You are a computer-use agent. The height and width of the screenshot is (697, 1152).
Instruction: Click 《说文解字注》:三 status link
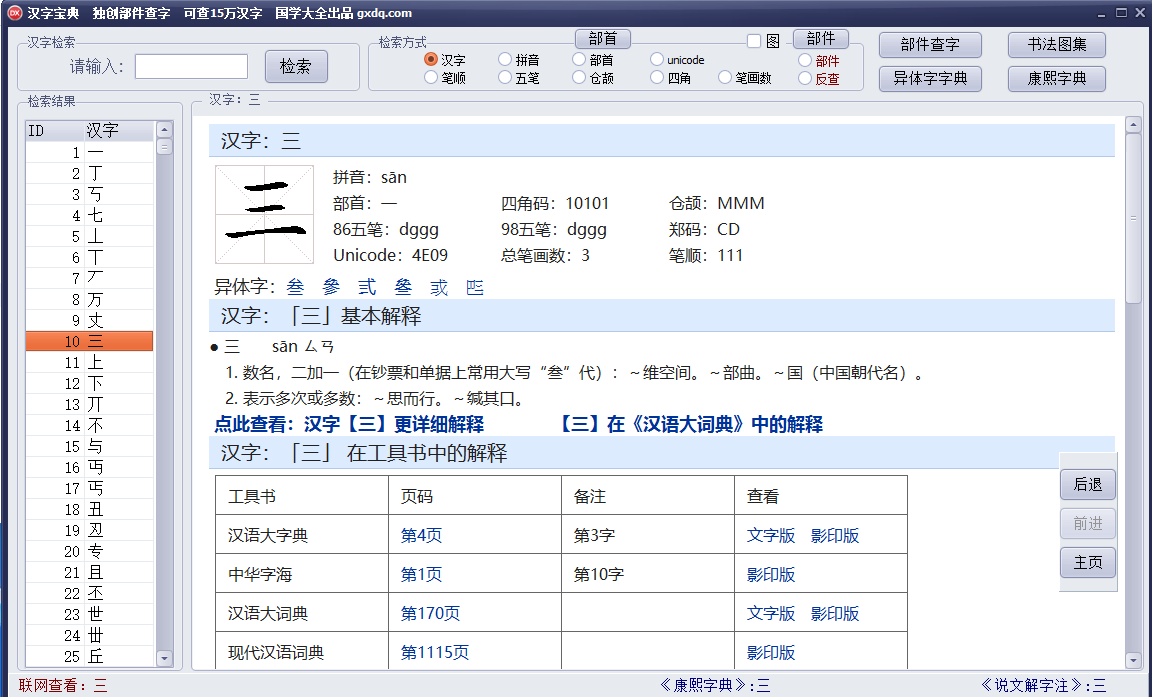1043,686
